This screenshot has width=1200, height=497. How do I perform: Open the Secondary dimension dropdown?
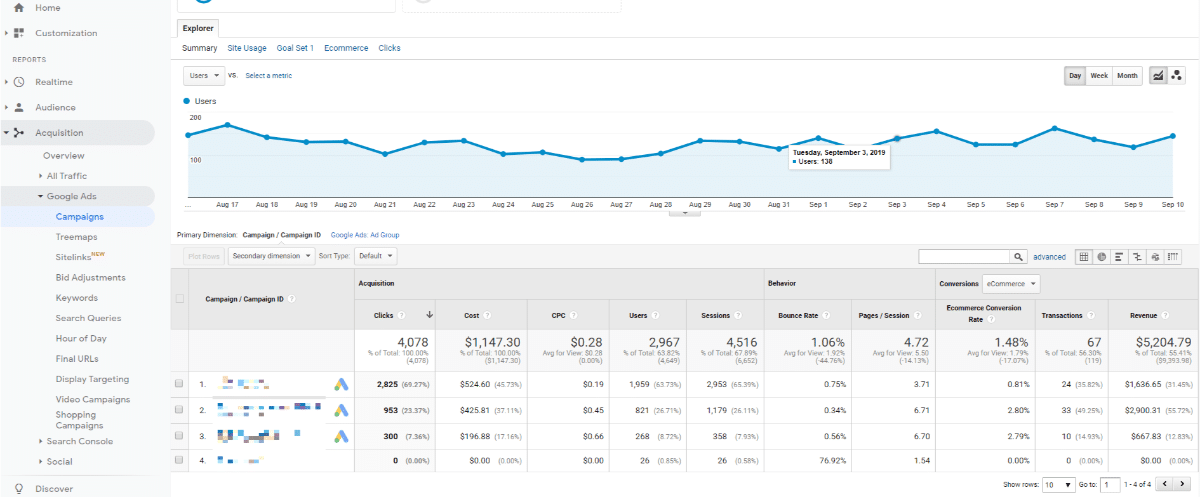coord(270,256)
